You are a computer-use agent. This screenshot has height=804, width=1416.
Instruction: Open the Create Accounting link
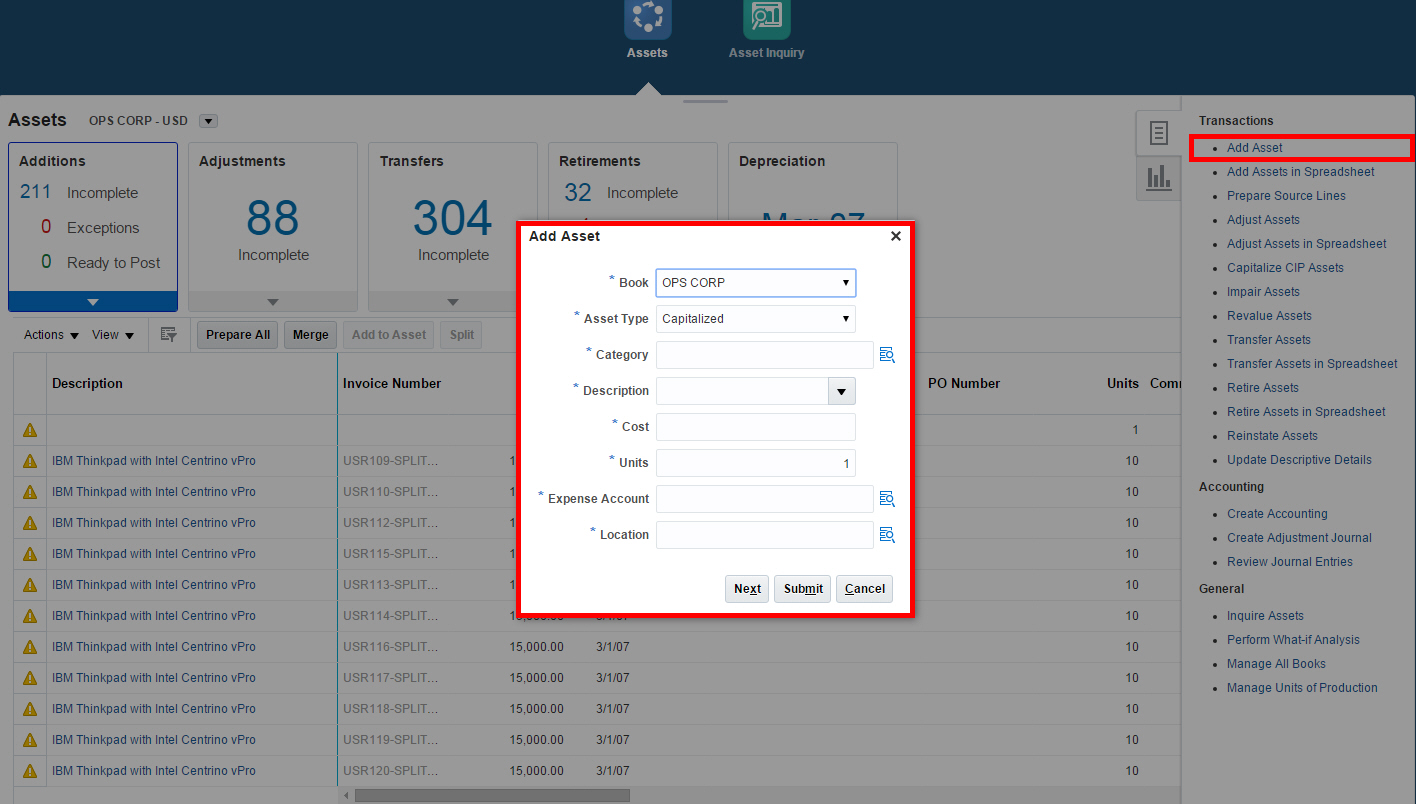1277,514
